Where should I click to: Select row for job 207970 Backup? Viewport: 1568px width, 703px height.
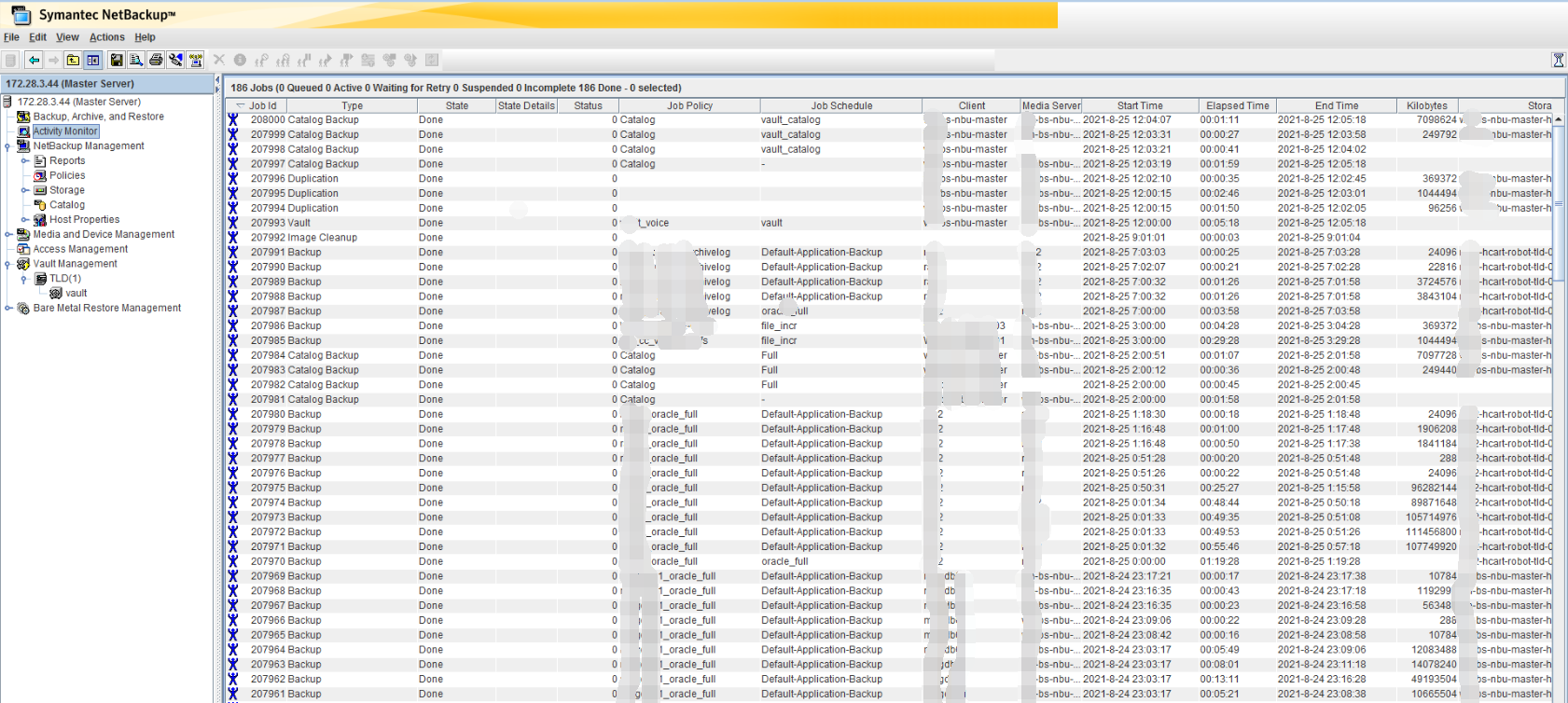(890, 561)
